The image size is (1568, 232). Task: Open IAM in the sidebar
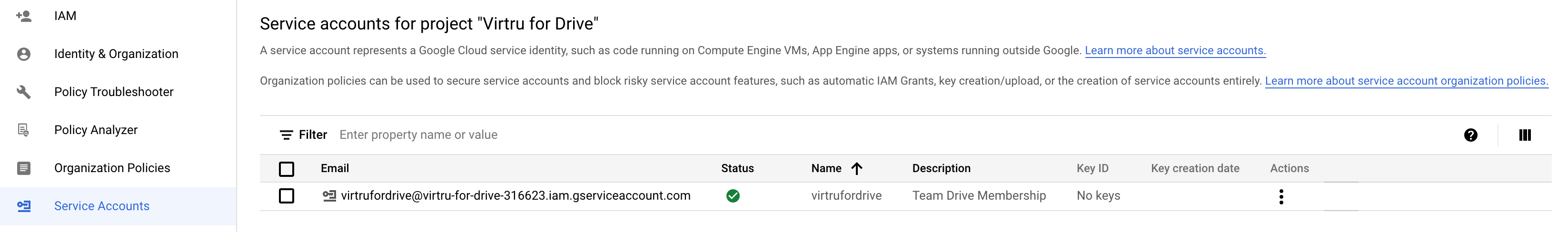click(x=65, y=16)
